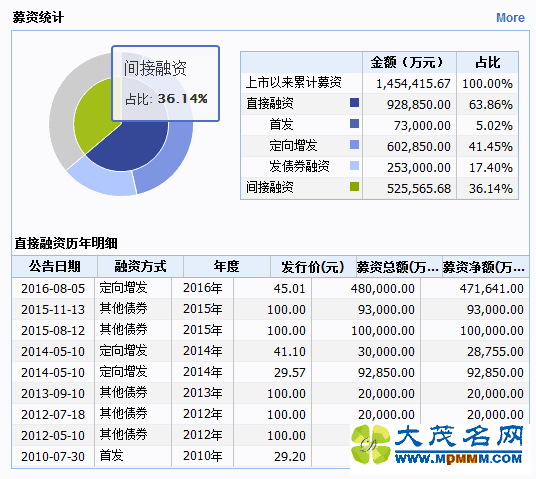536x479 pixels.
Task: Select the 2016-08-05 date row
Action: (x=53, y=289)
